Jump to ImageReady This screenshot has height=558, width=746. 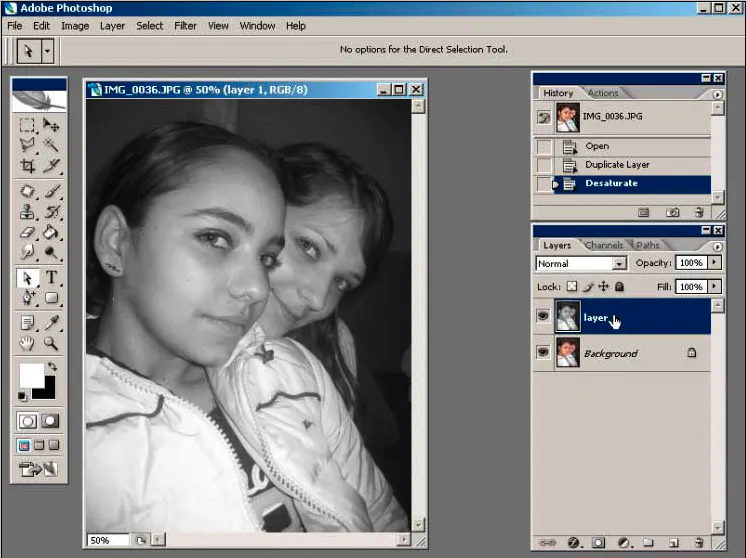[38, 469]
